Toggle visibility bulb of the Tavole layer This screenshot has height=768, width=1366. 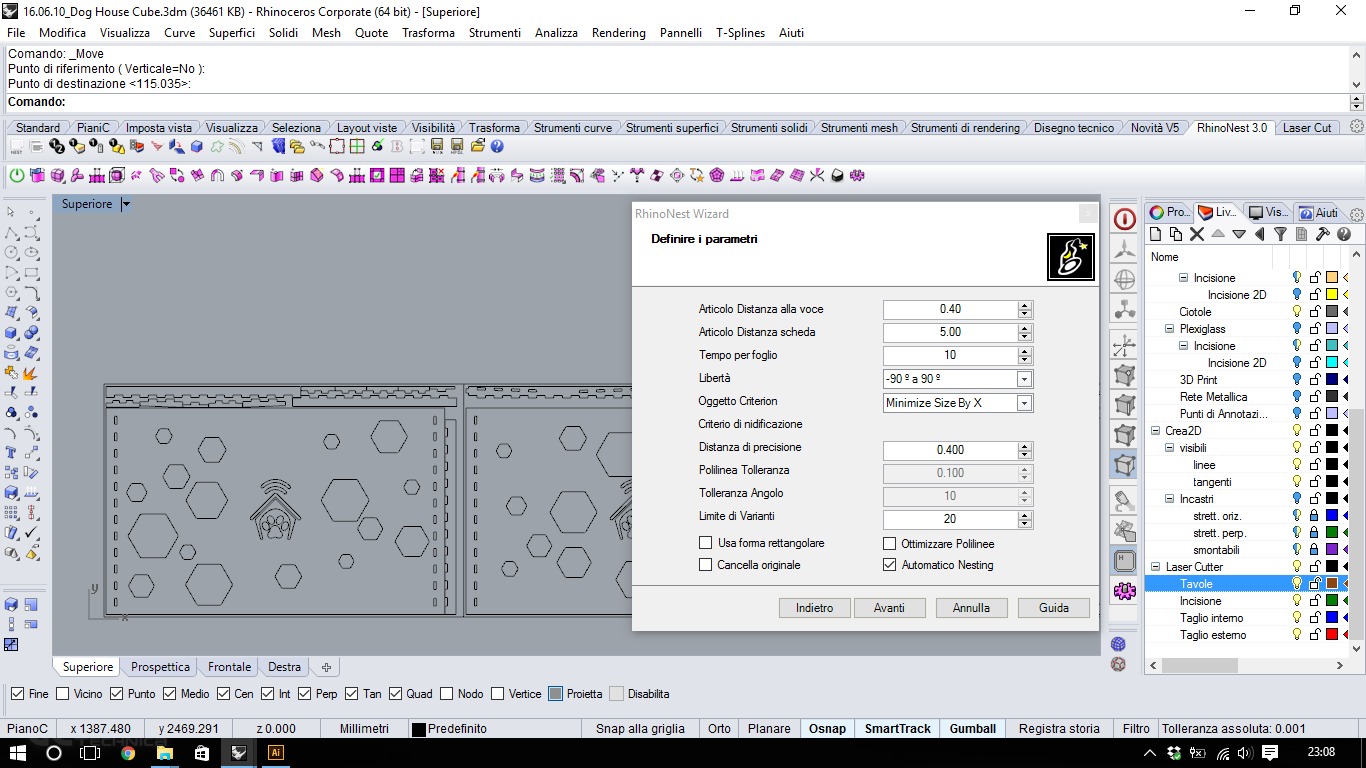[1297, 583]
